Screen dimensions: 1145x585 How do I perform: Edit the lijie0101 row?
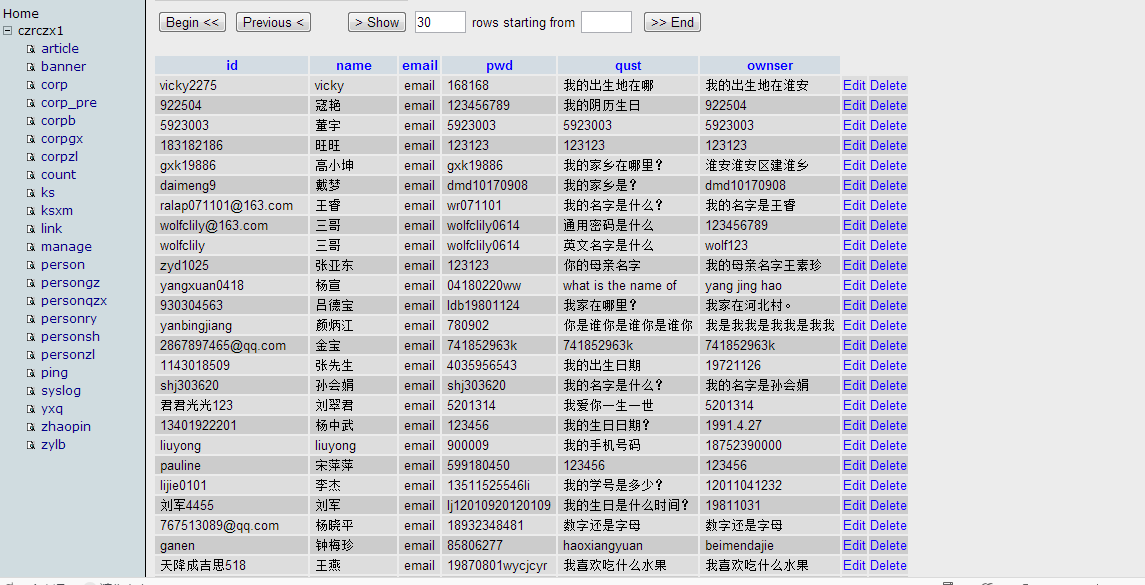[x=854, y=485]
